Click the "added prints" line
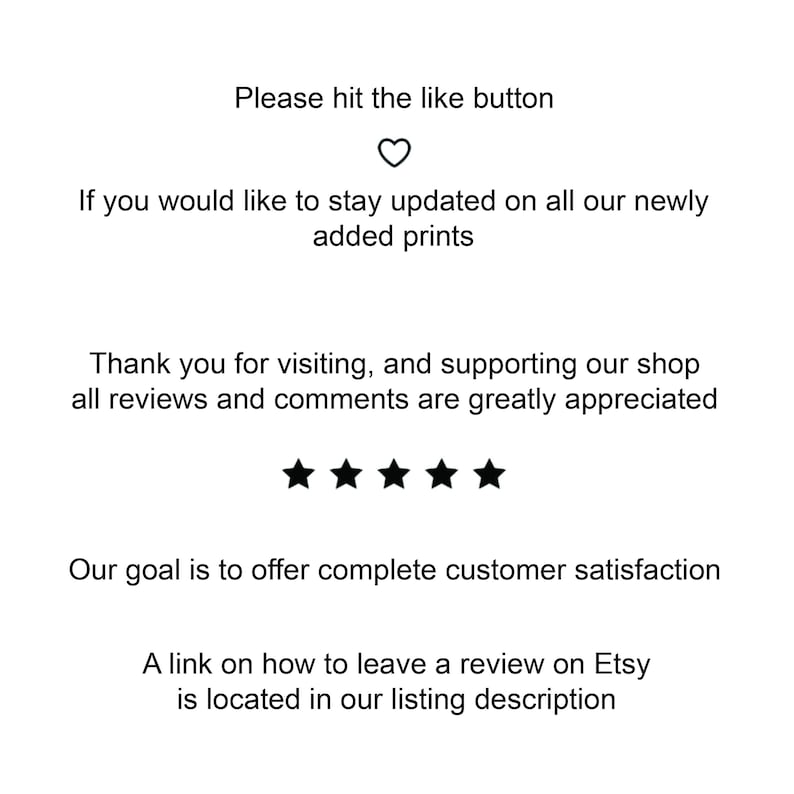 click(x=393, y=237)
